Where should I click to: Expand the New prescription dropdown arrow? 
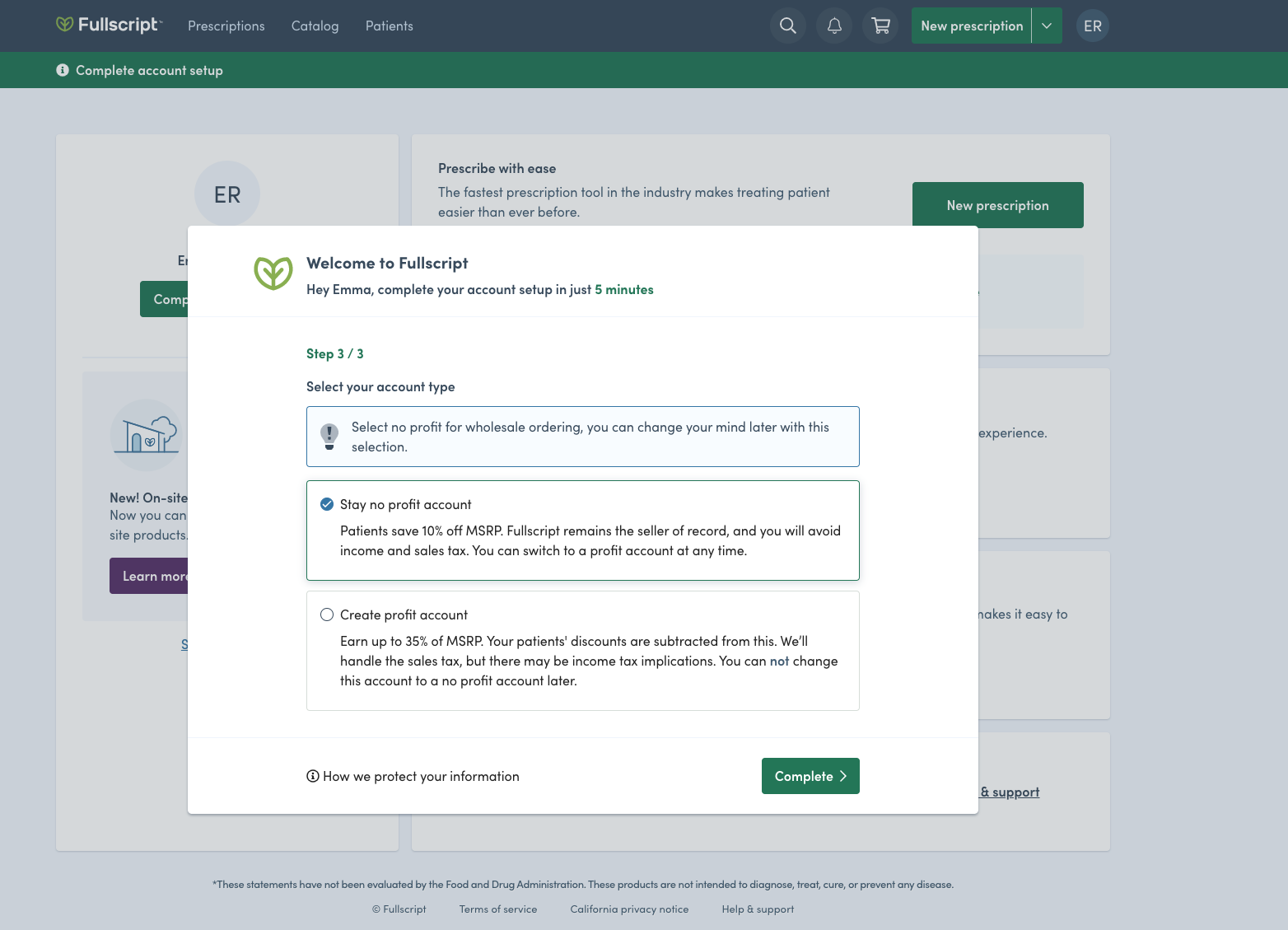click(1046, 26)
